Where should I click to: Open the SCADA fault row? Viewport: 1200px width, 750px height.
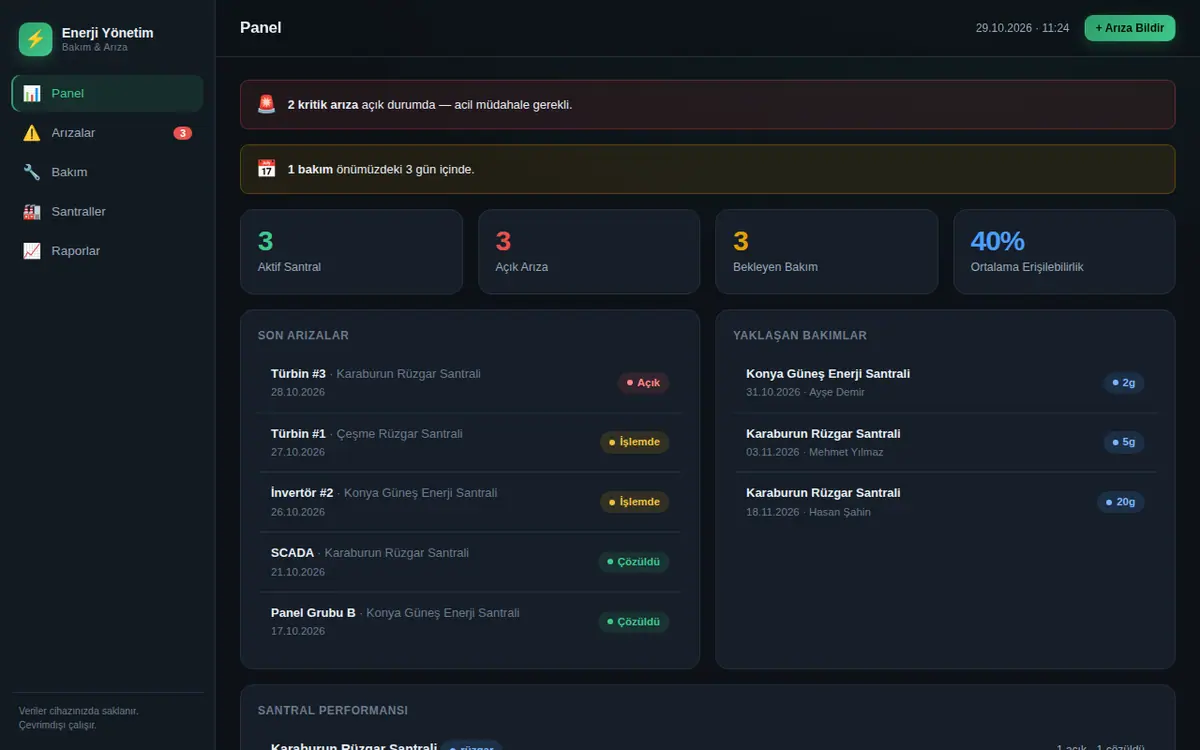coord(469,562)
